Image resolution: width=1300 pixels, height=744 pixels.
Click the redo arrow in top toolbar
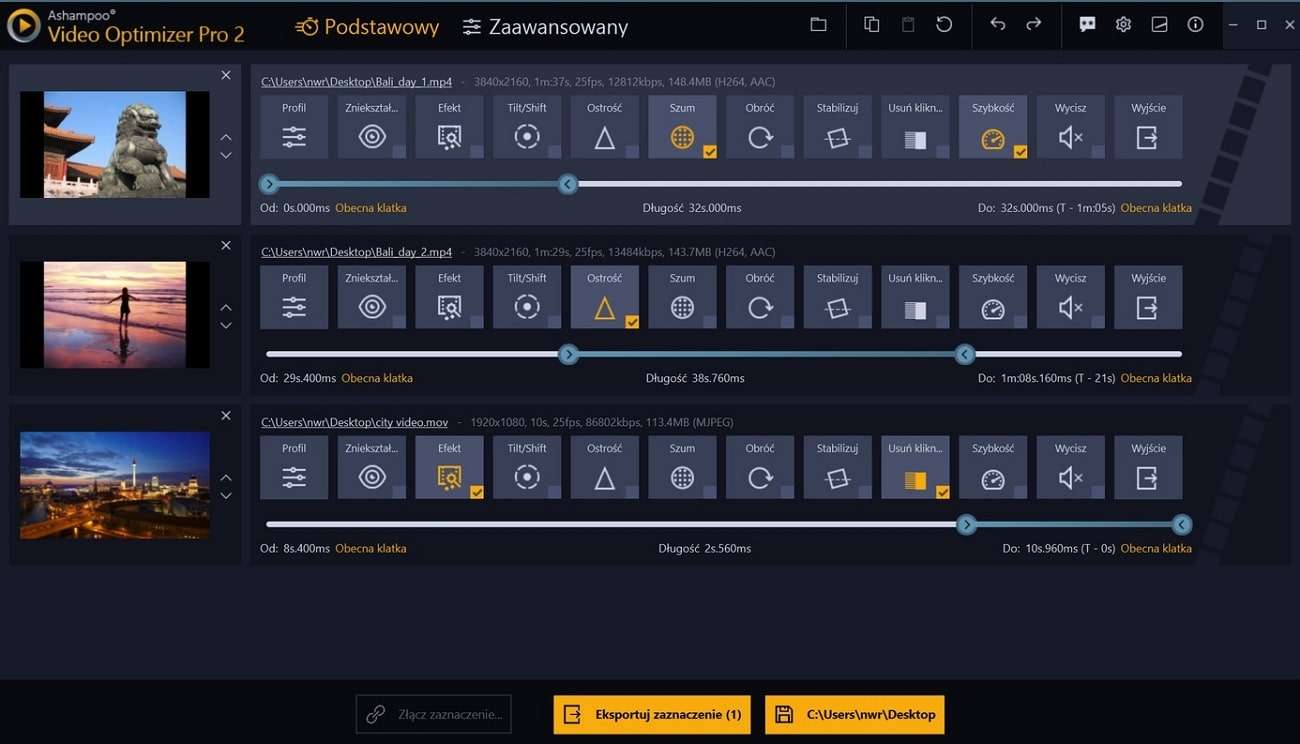tap(1034, 25)
